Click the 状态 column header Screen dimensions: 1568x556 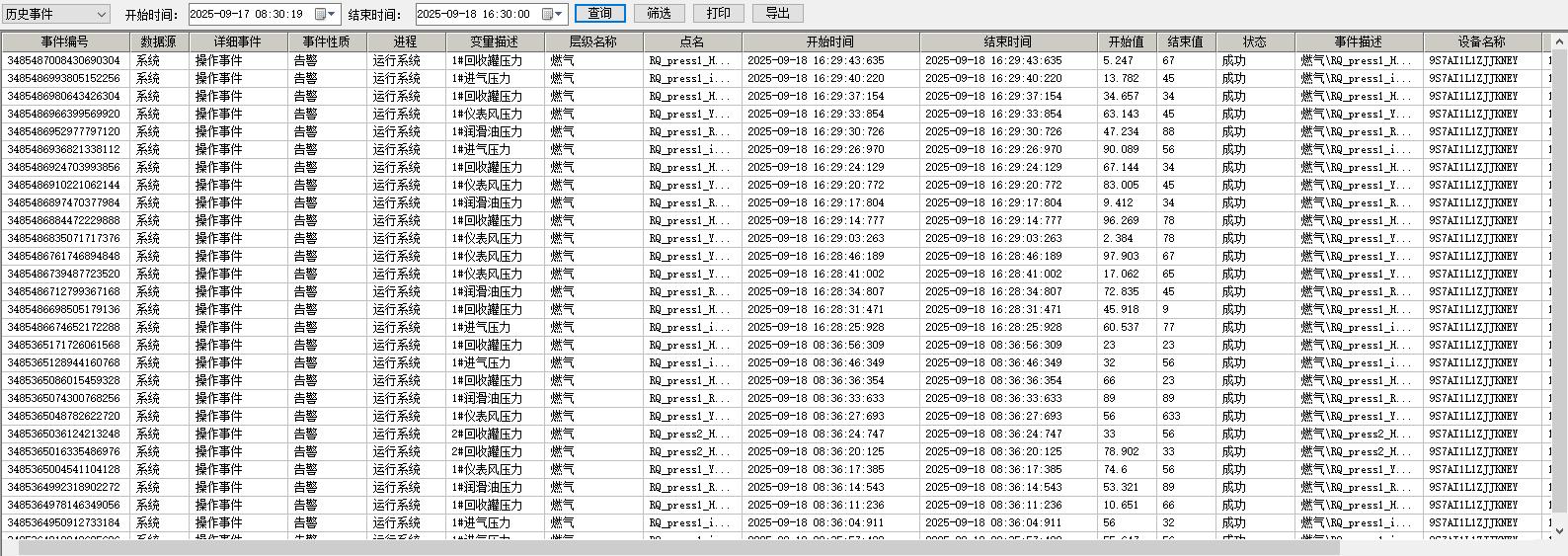(1254, 41)
